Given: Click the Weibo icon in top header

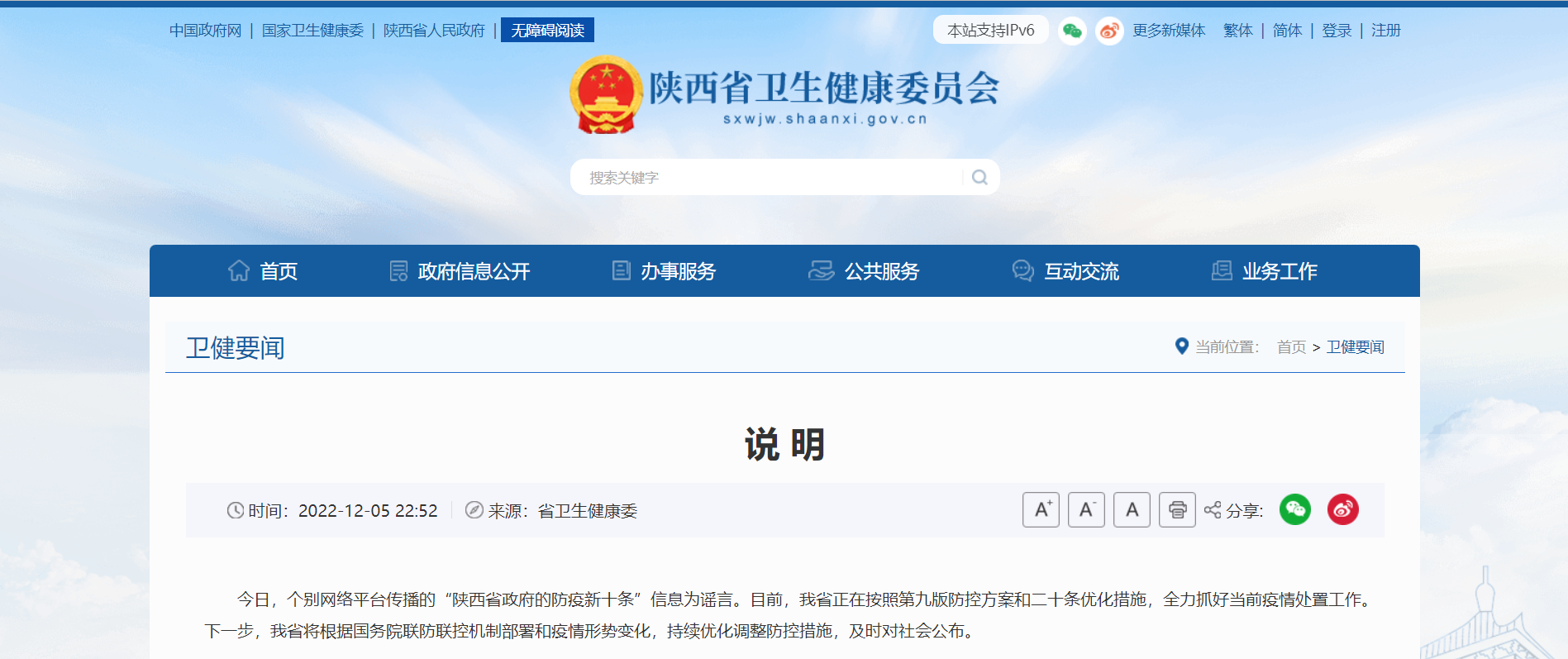Looking at the screenshot, I should [1108, 31].
